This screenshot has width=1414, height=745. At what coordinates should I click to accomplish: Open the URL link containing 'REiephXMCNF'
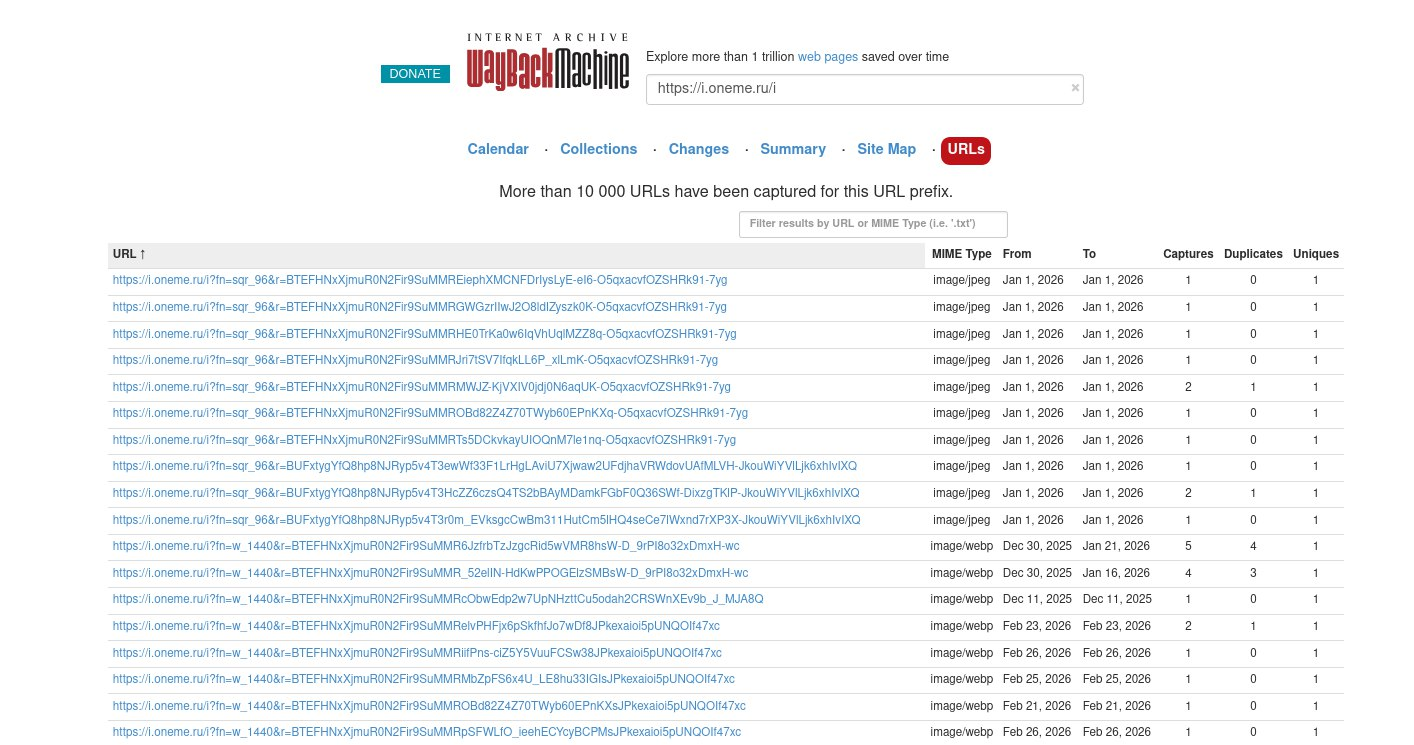click(x=420, y=281)
